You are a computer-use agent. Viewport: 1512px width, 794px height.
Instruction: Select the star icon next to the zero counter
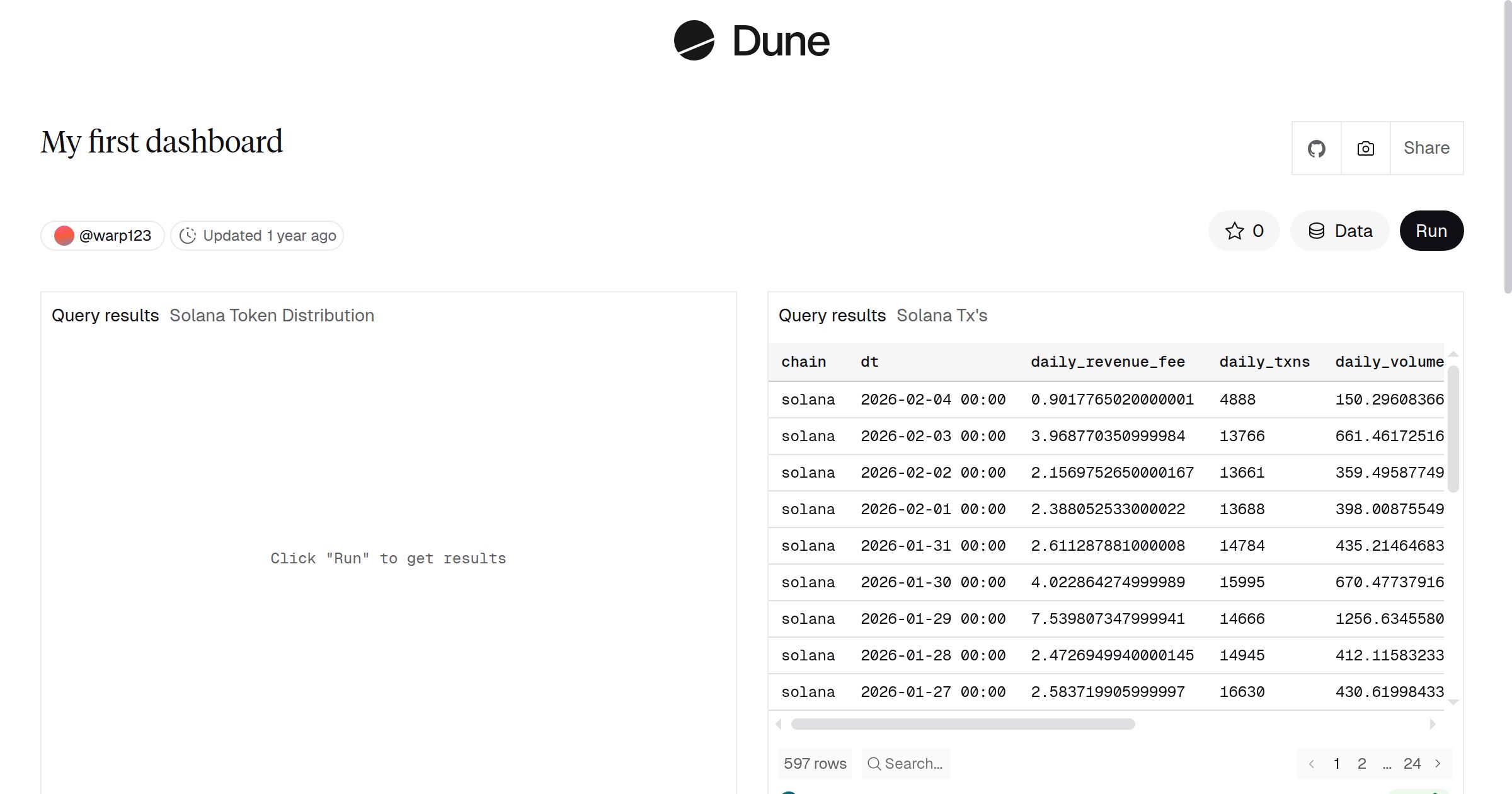[x=1234, y=231]
